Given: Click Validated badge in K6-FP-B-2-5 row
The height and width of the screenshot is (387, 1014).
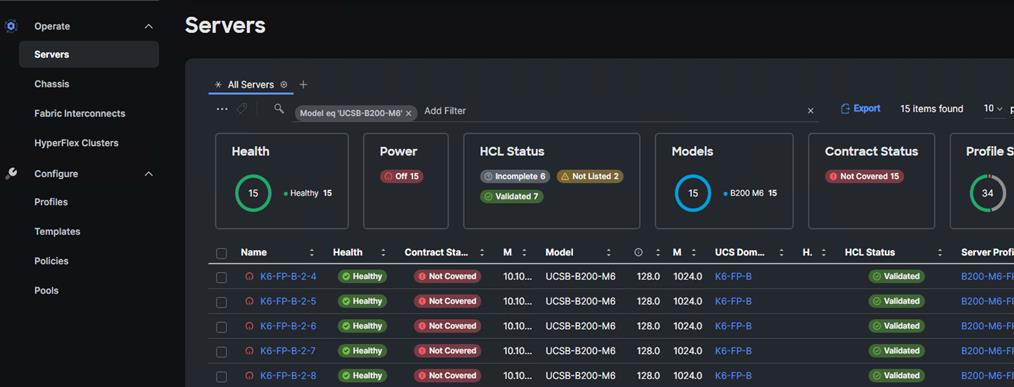Looking at the screenshot, I should tap(896, 301).
